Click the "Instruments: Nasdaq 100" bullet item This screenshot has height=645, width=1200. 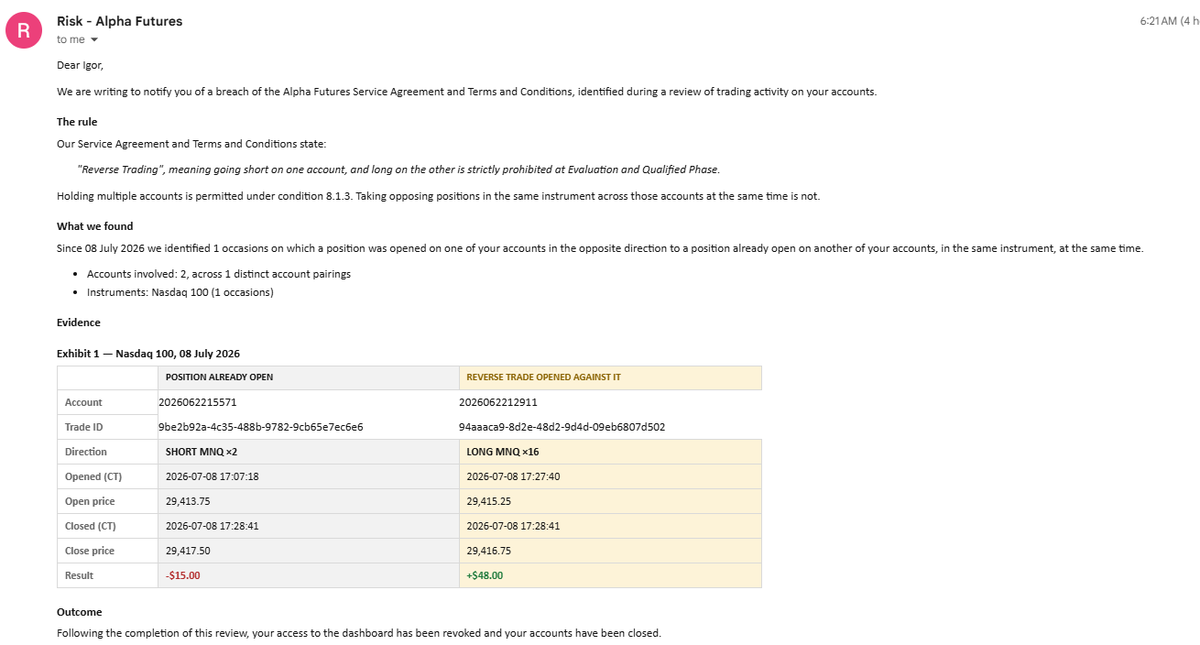tap(180, 292)
